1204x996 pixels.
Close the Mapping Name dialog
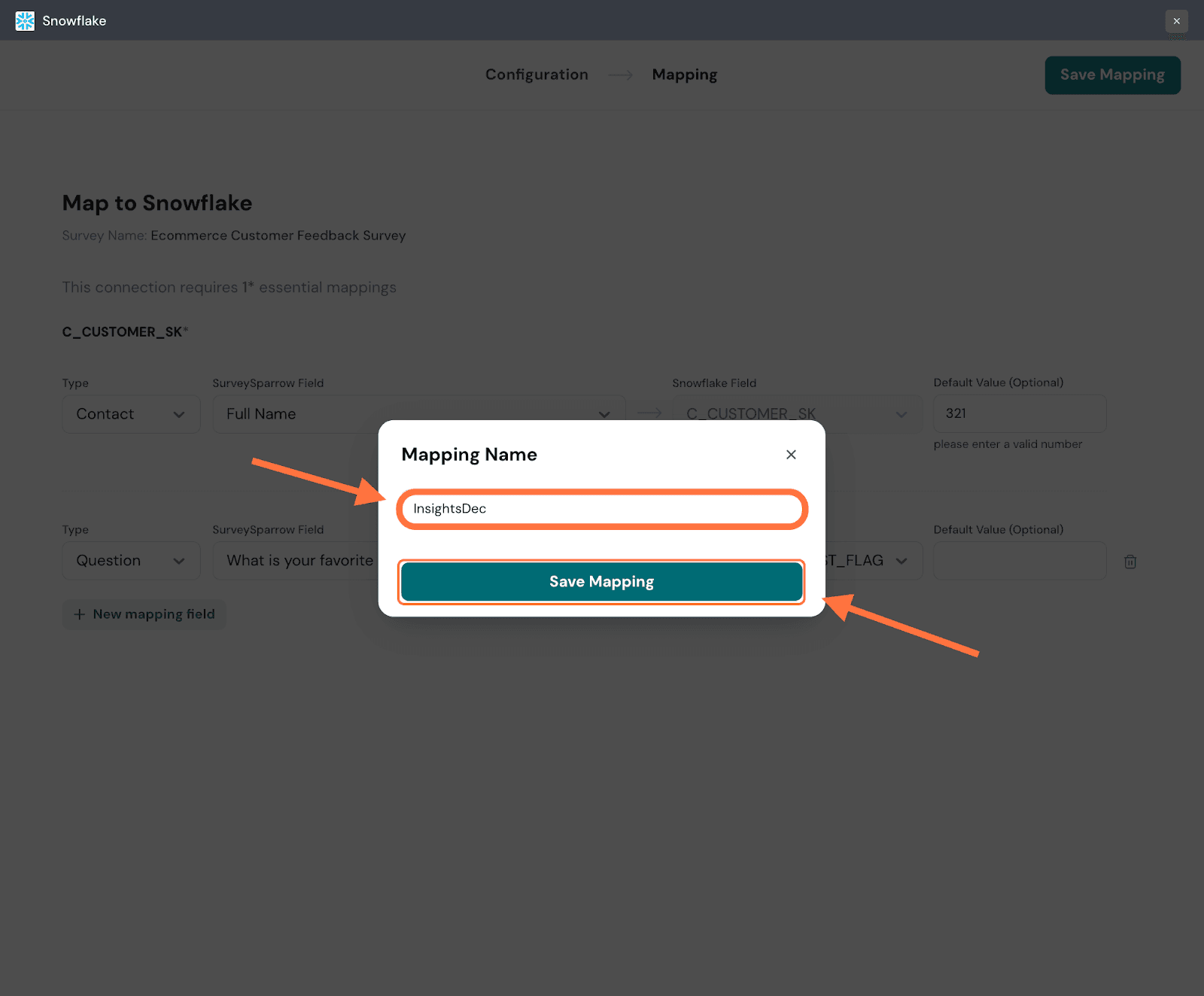tap(791, 455)
